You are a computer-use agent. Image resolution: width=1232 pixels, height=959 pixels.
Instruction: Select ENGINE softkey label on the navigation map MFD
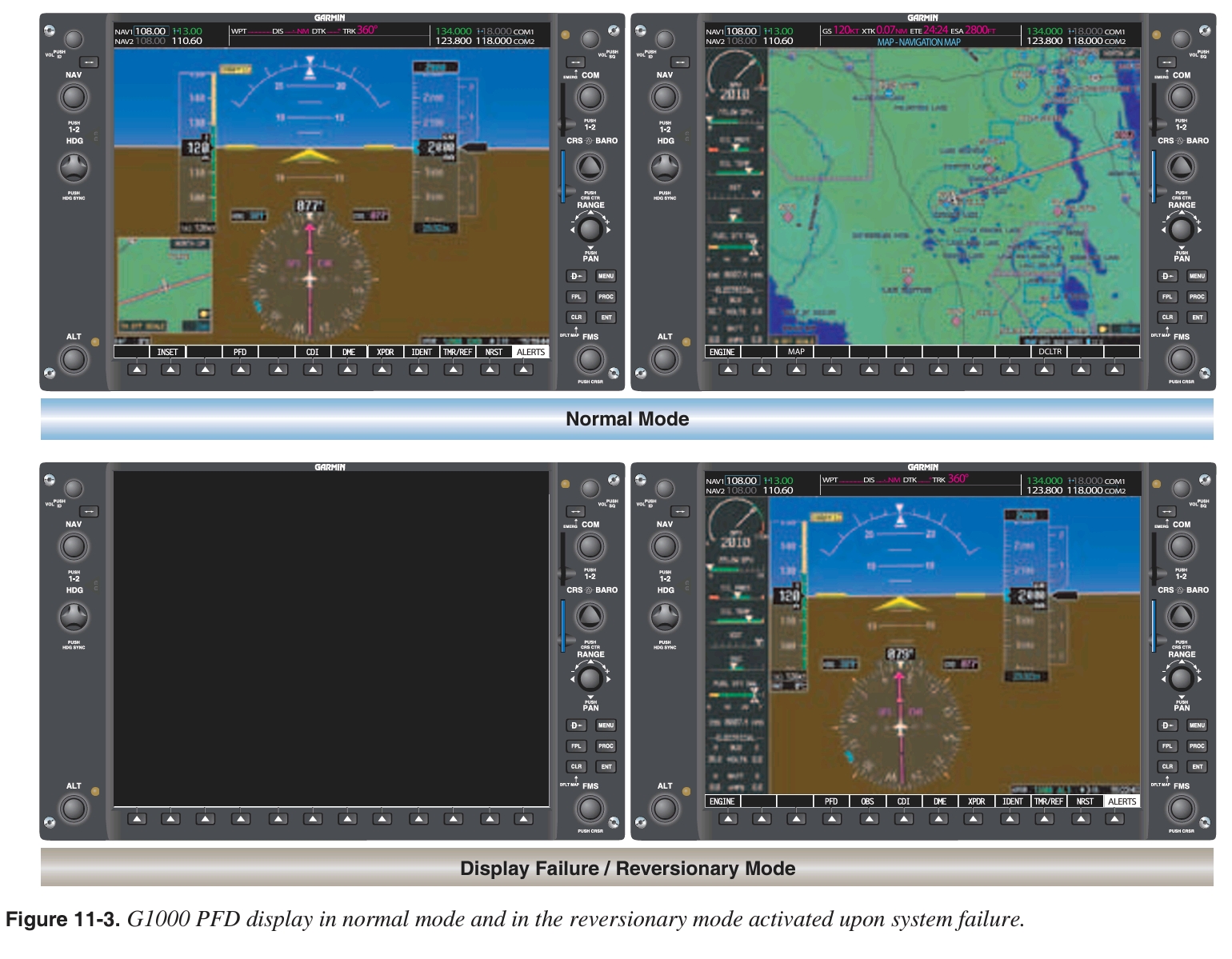(722, 352)
